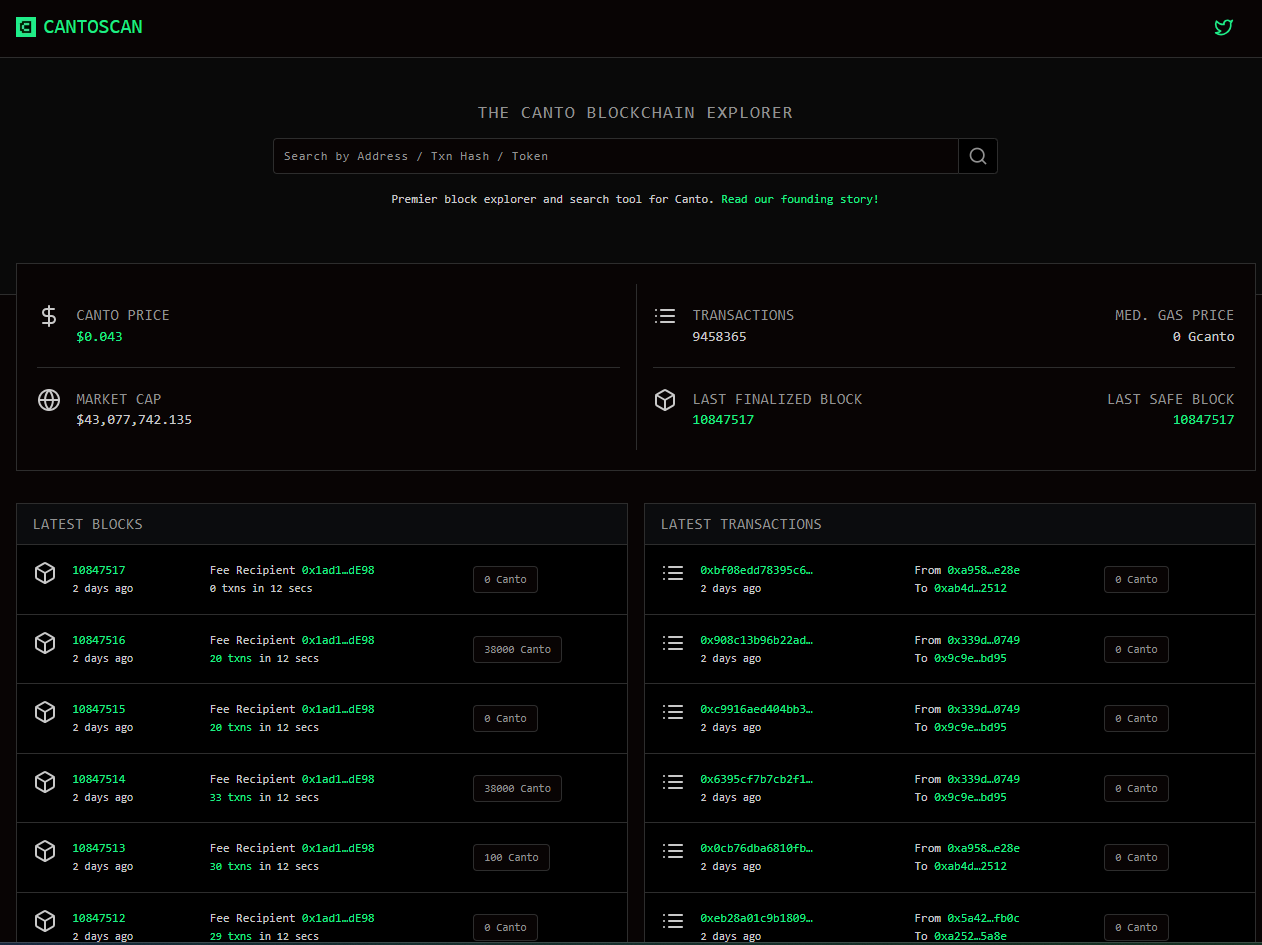This screenshot has height=945, width=1262.
Task: Open block 10847516 details
Action: pos(99,640)
